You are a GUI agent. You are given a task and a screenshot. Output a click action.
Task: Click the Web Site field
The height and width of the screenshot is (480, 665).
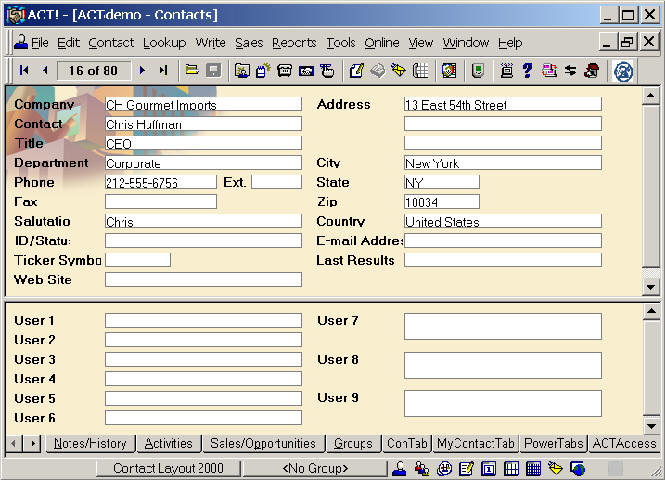click(204, 279)
